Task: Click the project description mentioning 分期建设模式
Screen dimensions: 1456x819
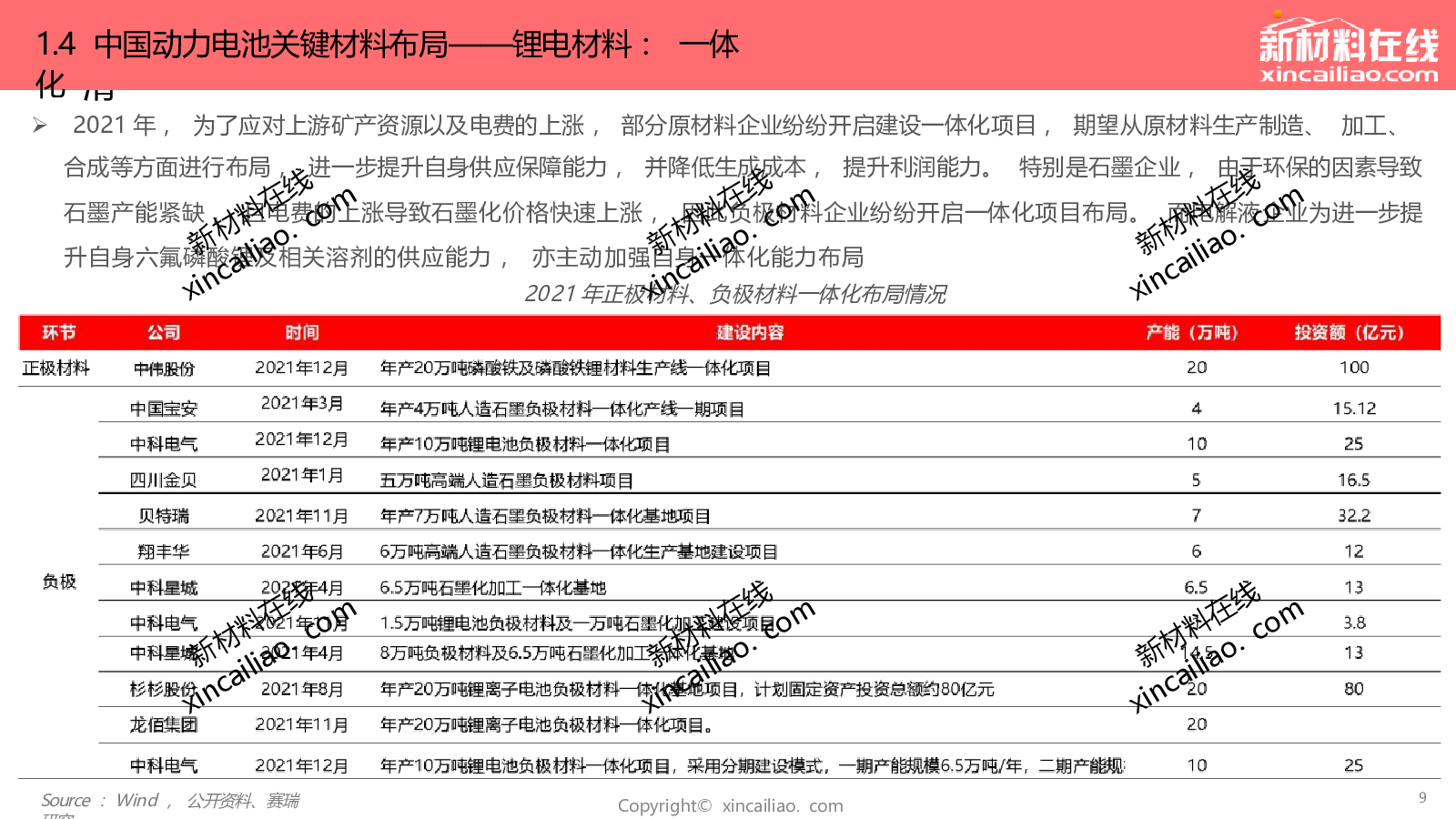Action: (x=752, y=765)
